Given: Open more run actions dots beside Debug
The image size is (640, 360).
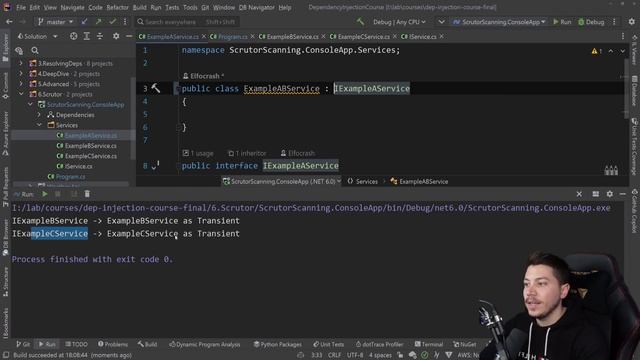Looking at the screenshot, I should coord(614,22).
